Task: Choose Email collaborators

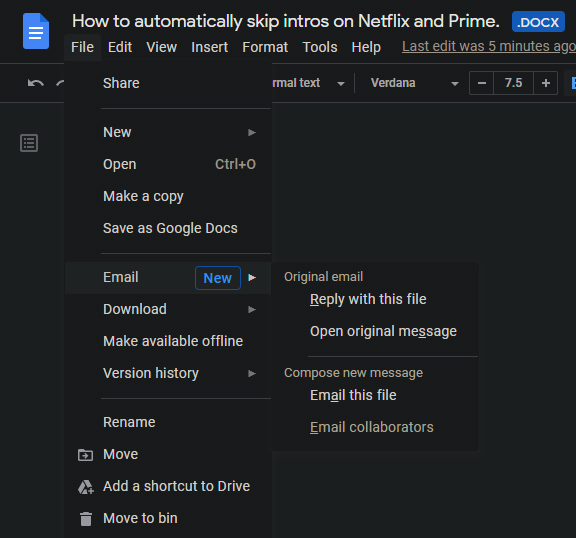Action: 375,427
